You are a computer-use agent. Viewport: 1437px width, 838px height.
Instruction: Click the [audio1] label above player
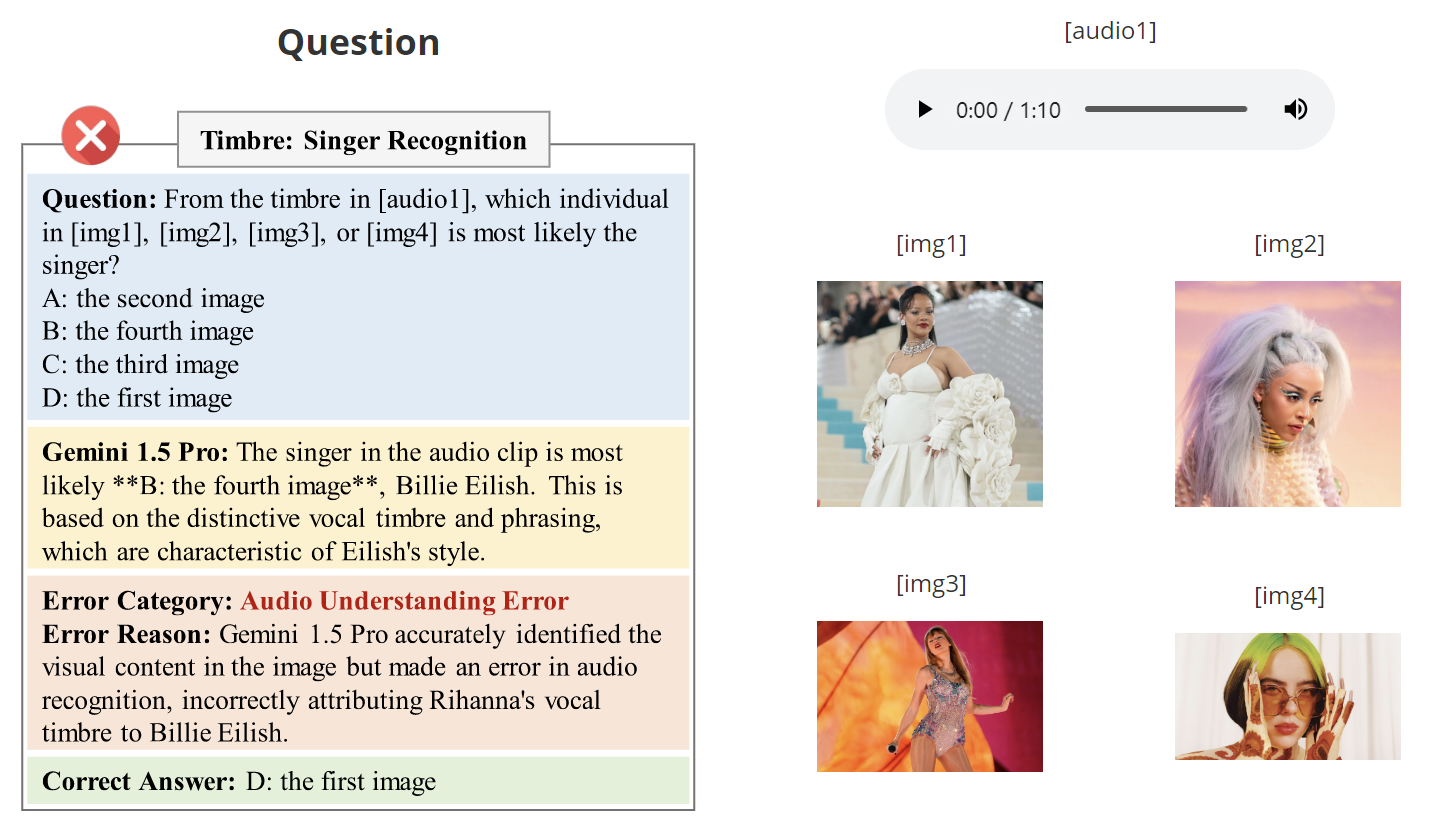pos(1110,31)
